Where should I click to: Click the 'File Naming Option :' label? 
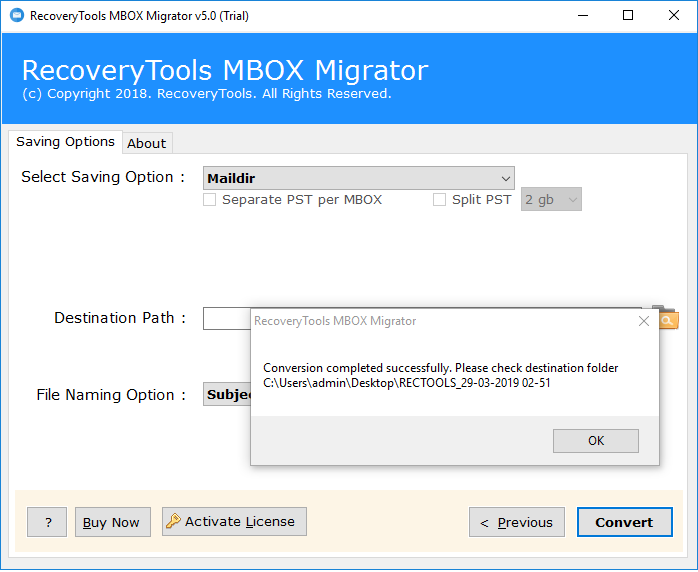(x=111, y=395)
